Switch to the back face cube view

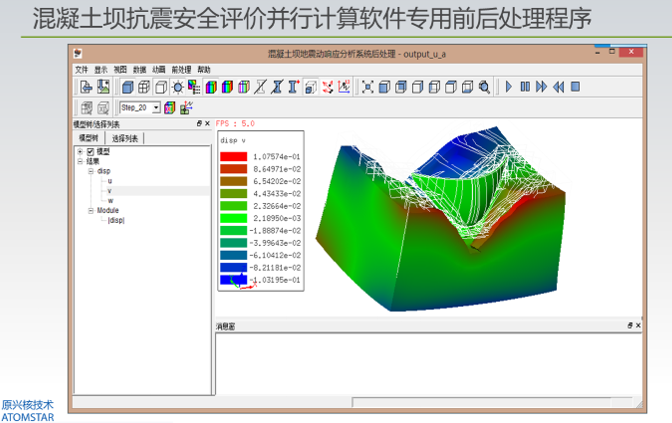point(401,87)
